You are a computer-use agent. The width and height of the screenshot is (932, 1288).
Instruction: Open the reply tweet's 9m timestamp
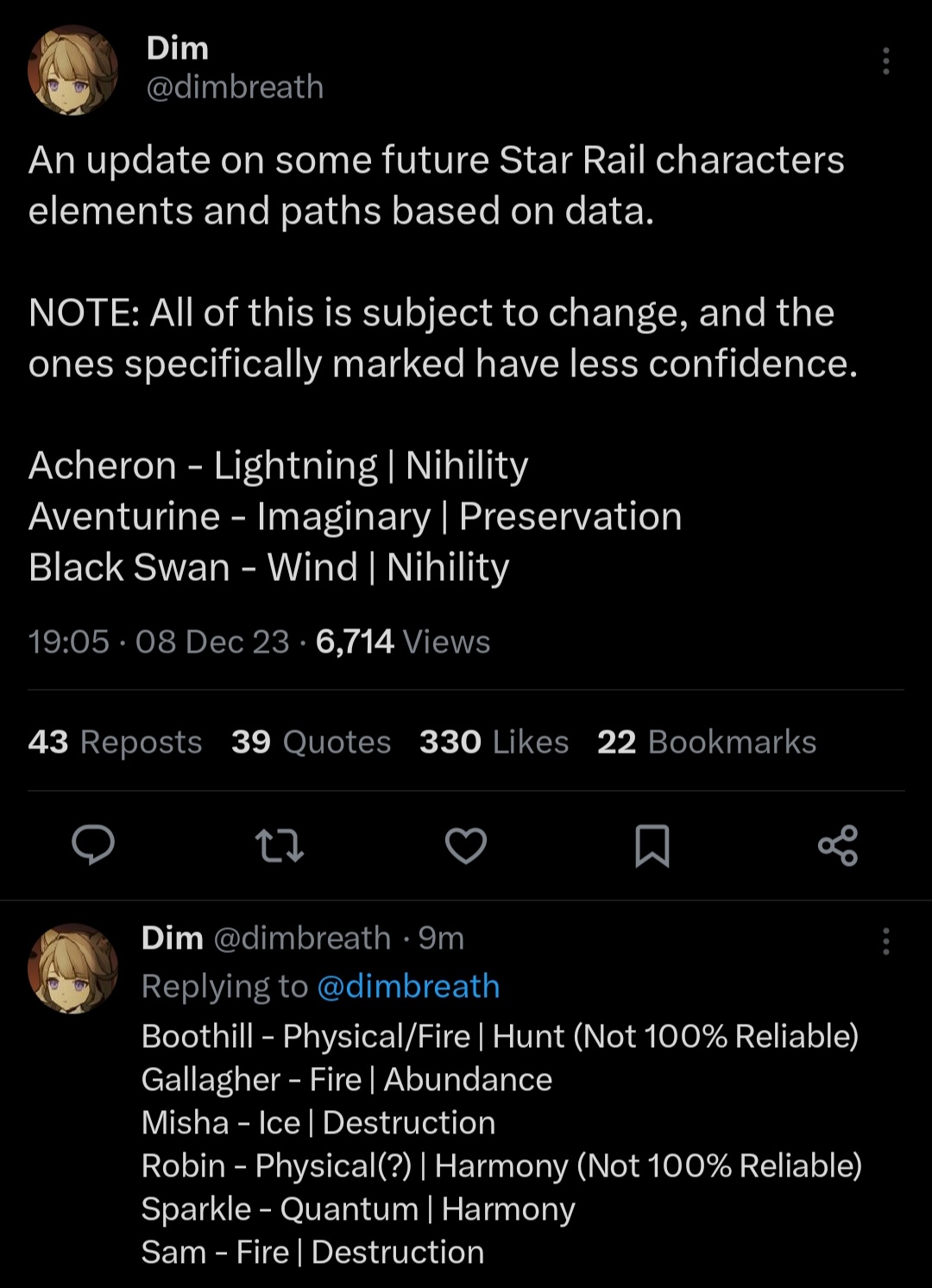pos(441,938)
